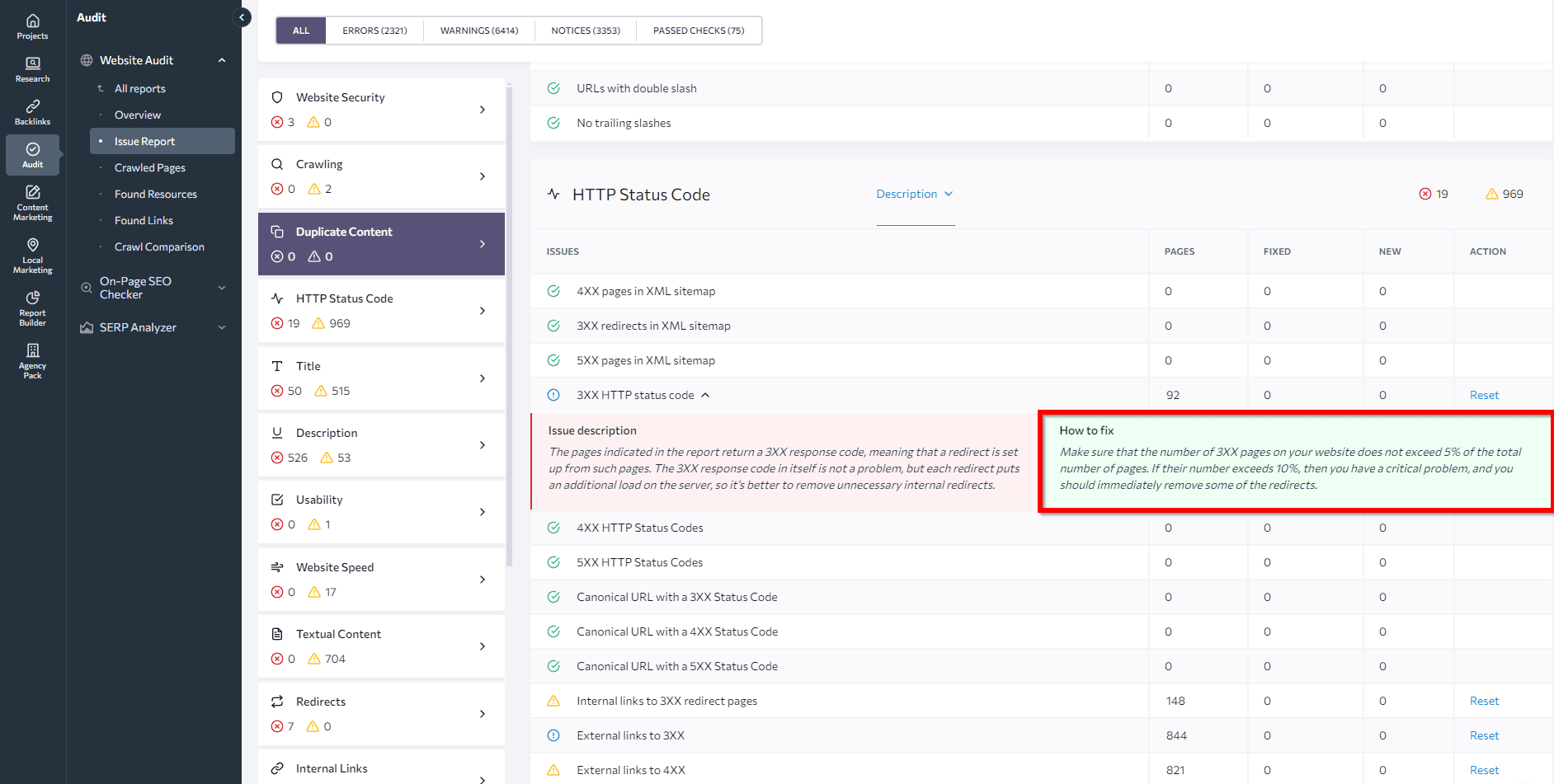
Task: Select the Research icon in sidebar rail
Action: coord(32,68)
